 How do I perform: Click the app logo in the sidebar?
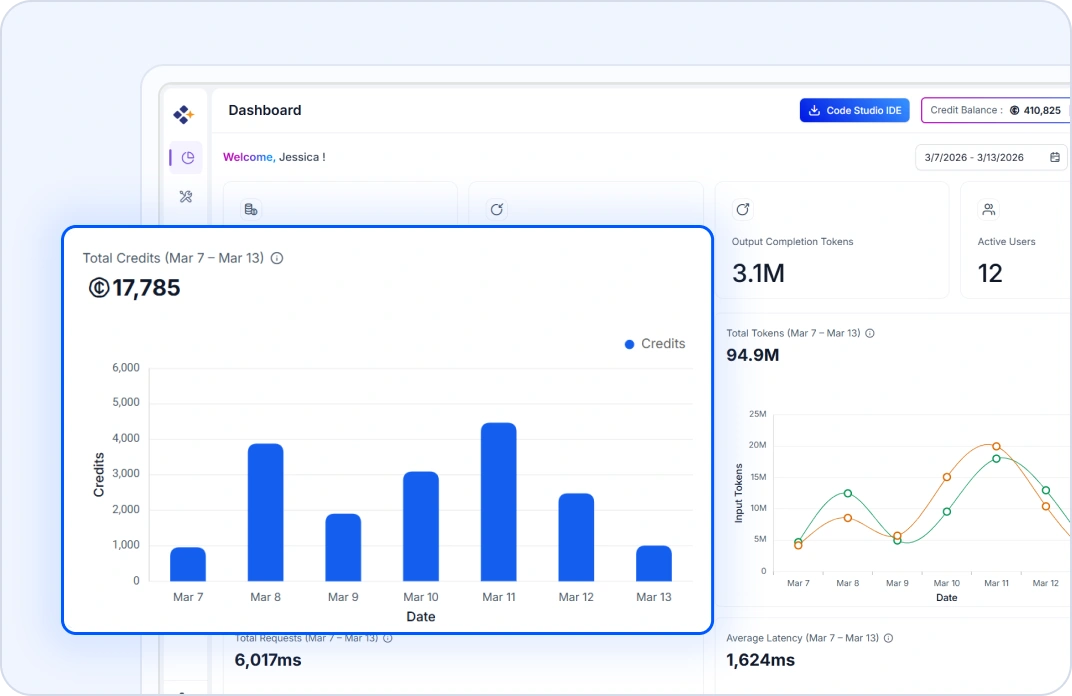tap(184, 113)
